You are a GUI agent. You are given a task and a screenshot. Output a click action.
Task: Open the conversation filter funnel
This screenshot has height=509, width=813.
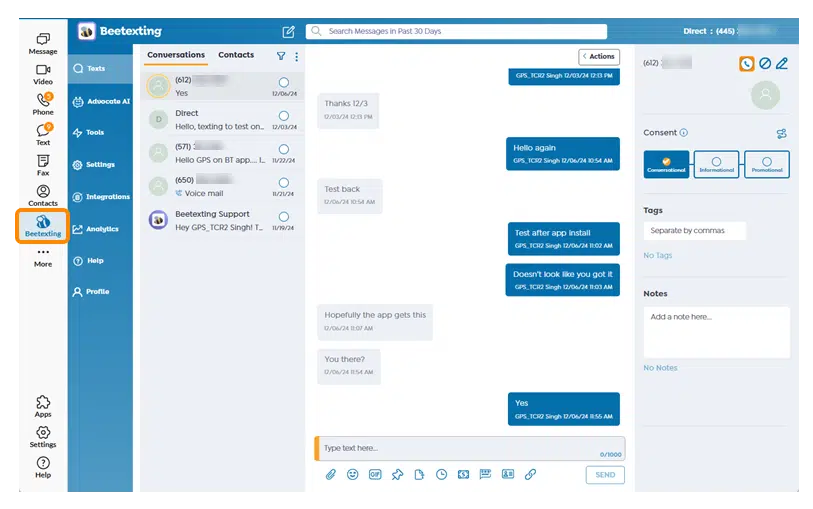281,56
